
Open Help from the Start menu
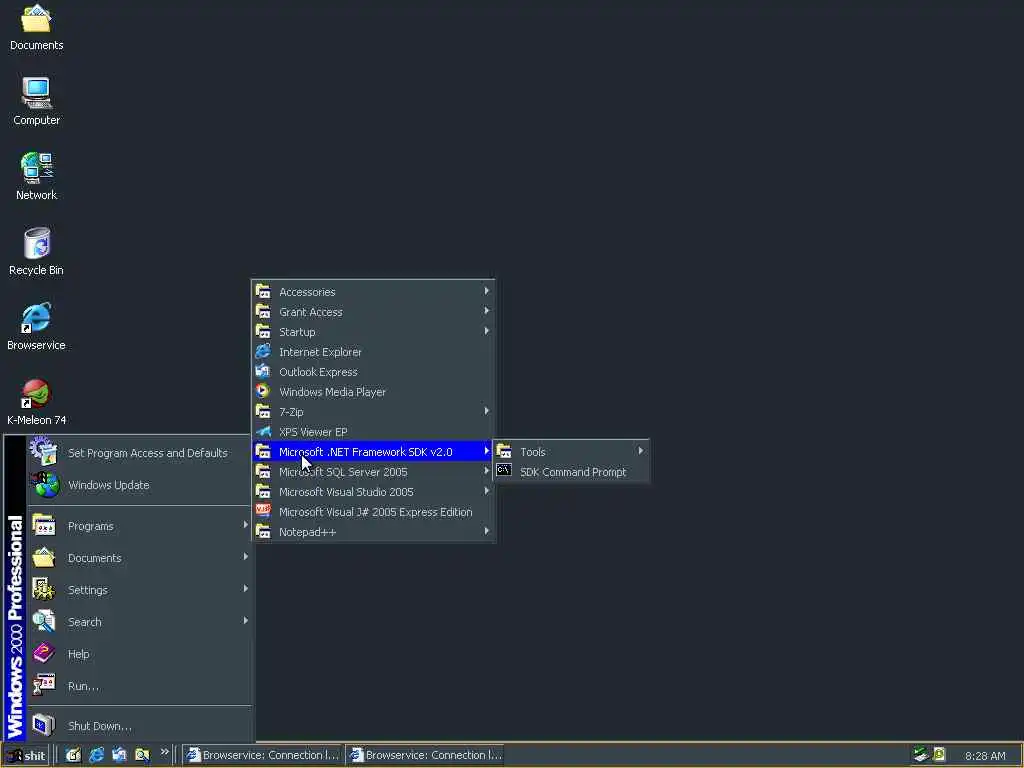(x=138, y=654)
